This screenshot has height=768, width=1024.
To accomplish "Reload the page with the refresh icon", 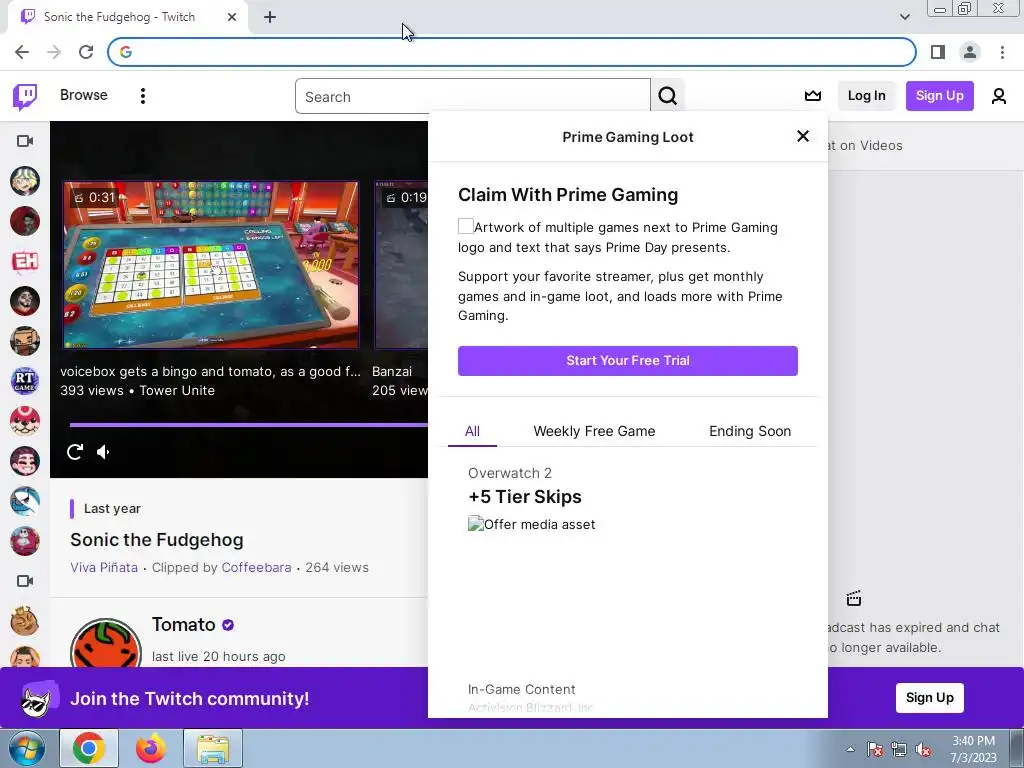I will tap(86, 52).
